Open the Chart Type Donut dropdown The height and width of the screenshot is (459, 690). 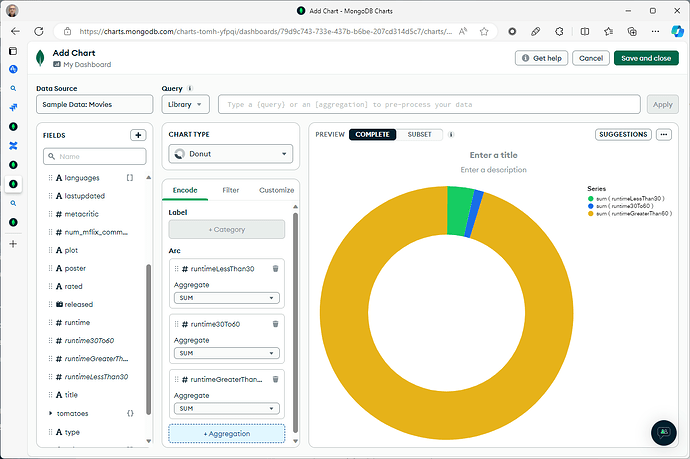click(231, 154)
